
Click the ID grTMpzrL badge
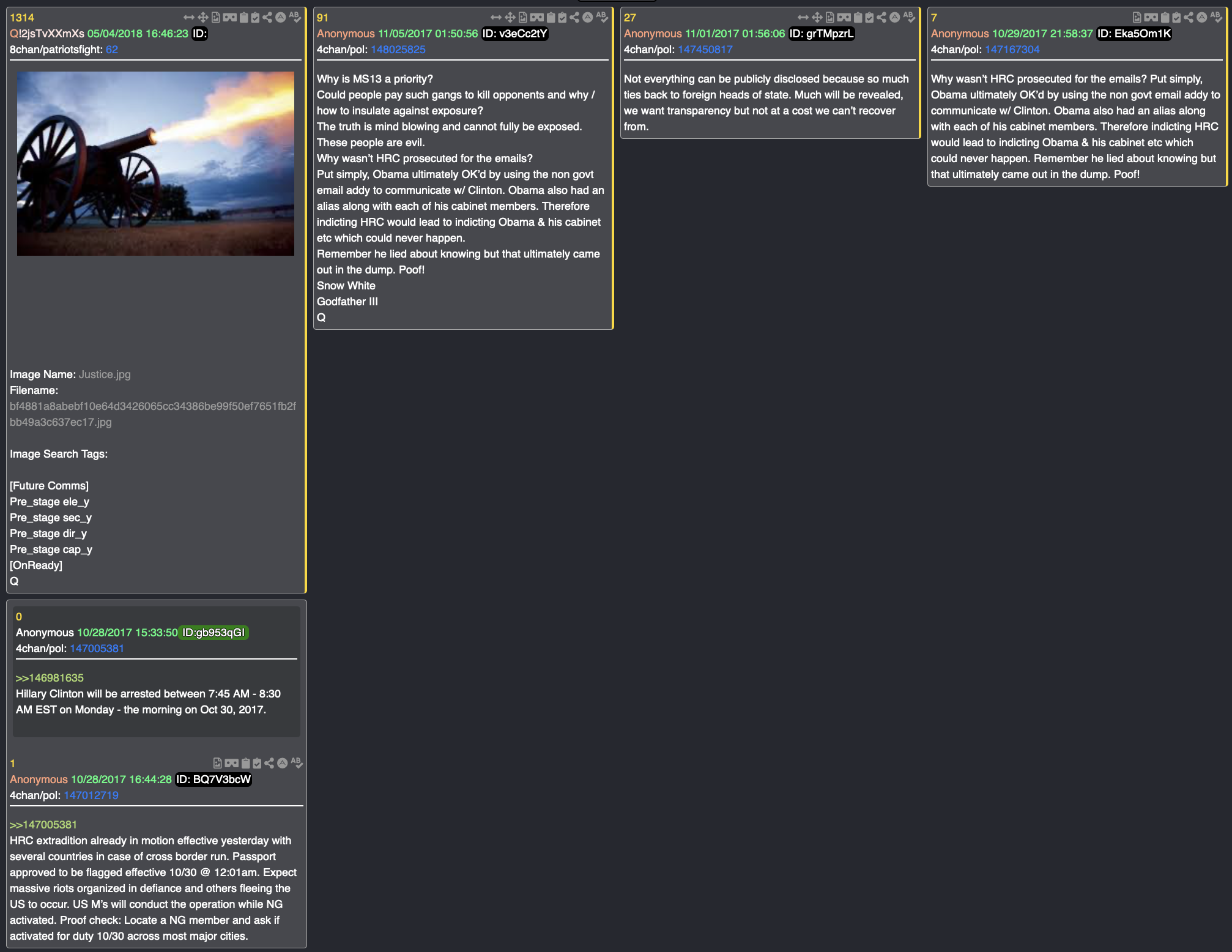coord(822,34)
